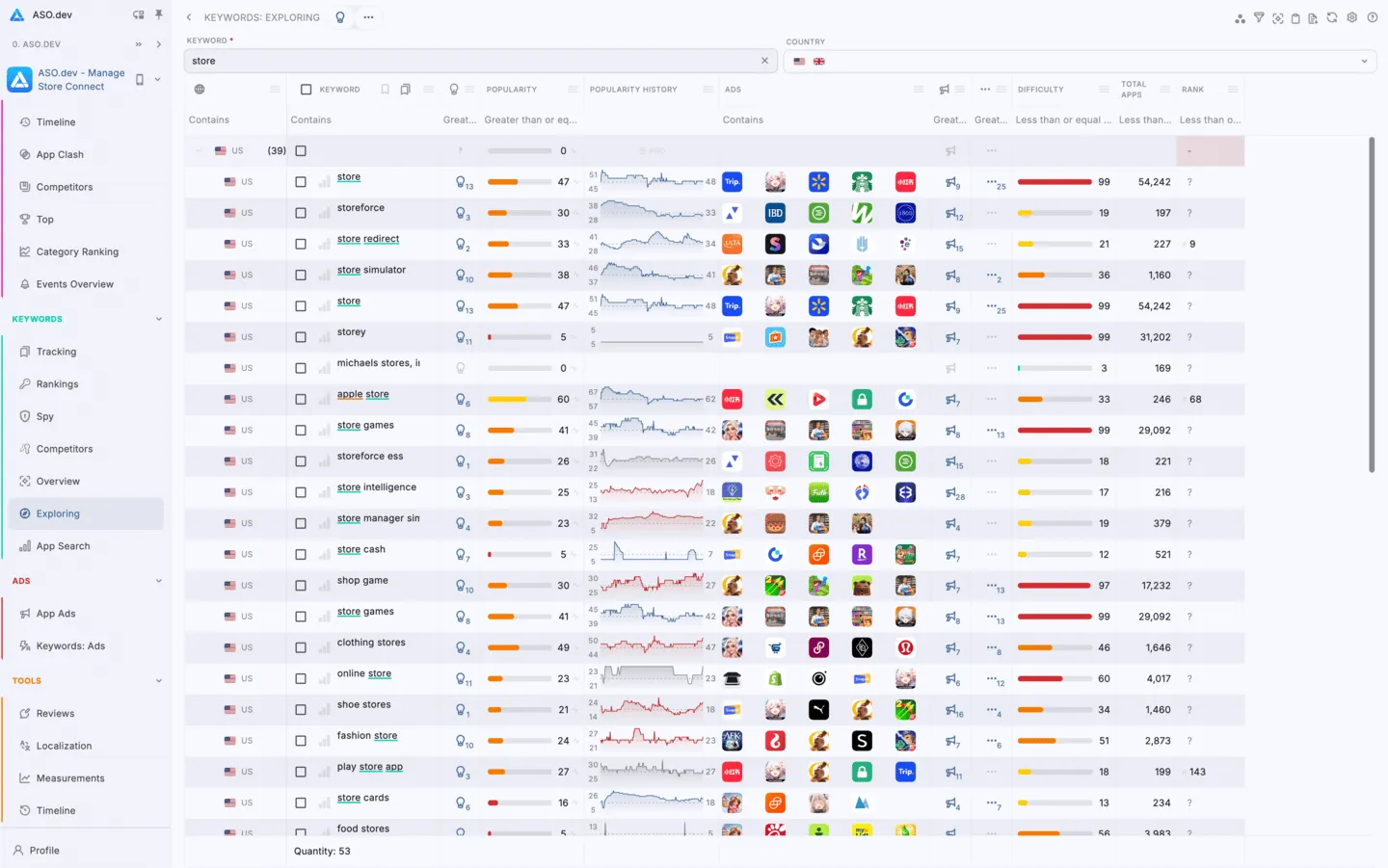Viewport: 1388px width, 868px height.
Task: Click the store simulator keyword link
Action: click(371, 271)
